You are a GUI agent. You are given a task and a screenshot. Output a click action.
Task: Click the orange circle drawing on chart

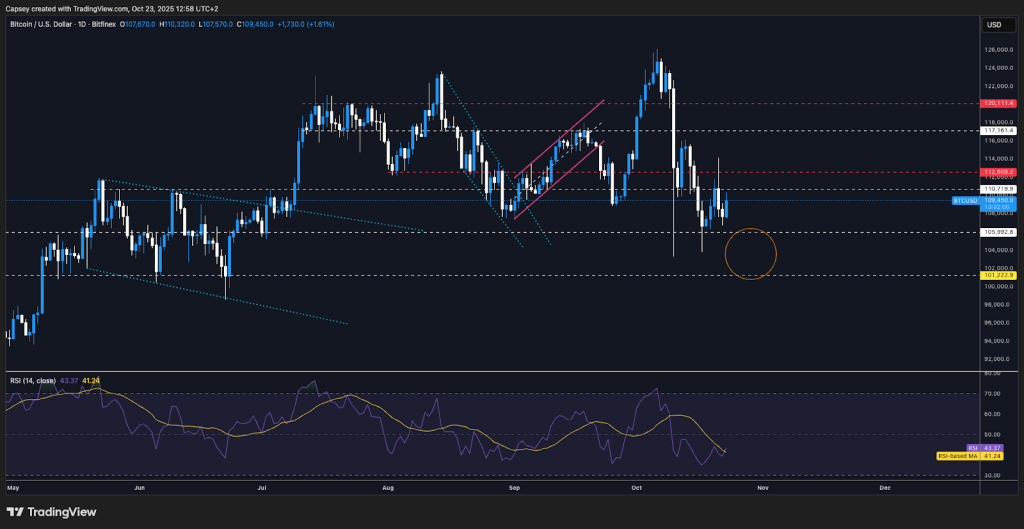(x=750, y=254)
